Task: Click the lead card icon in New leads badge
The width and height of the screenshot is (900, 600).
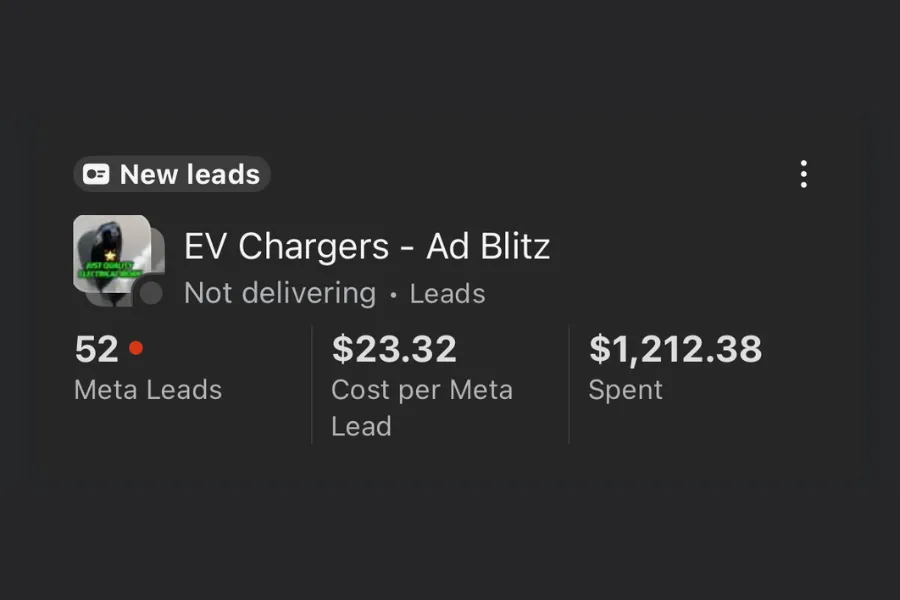Action: pos(96,175)
